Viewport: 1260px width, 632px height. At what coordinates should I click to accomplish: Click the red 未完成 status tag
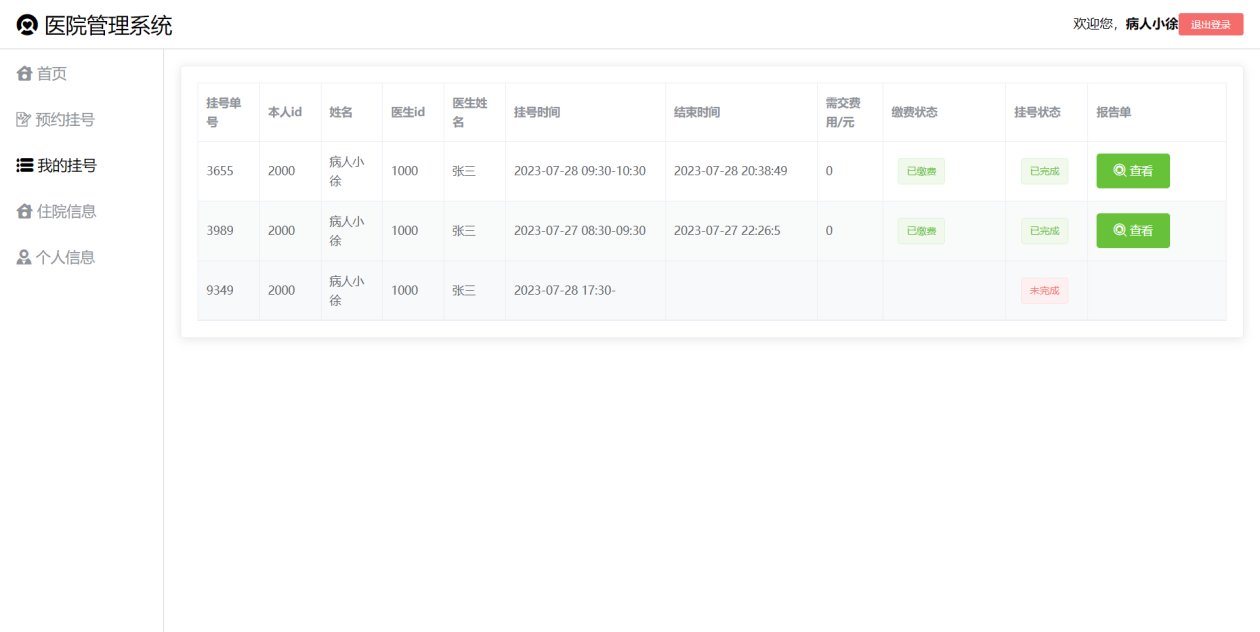click(1044, 291)
